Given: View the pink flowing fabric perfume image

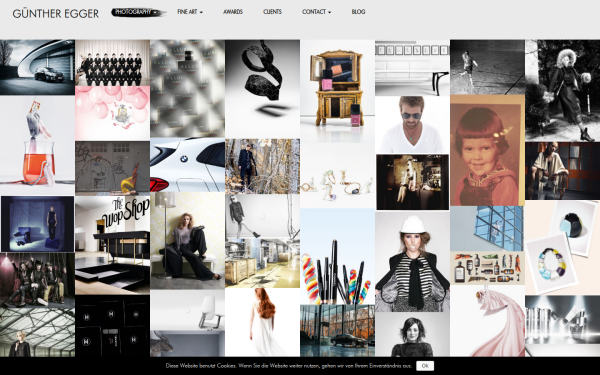Looking at the screenshot, I should 488,321.
